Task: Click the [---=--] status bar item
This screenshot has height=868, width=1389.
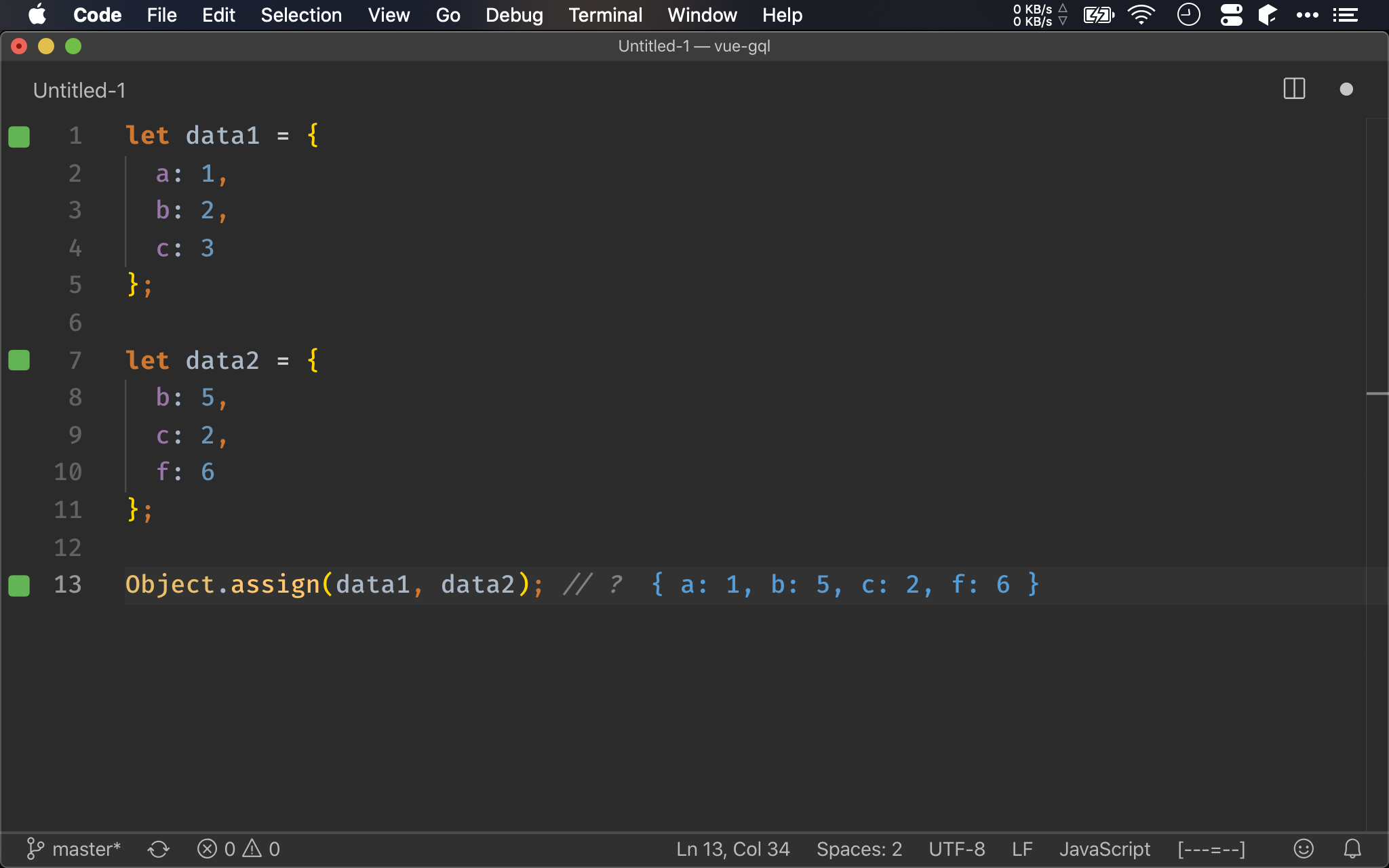Action: click(x=1211, y=849)
